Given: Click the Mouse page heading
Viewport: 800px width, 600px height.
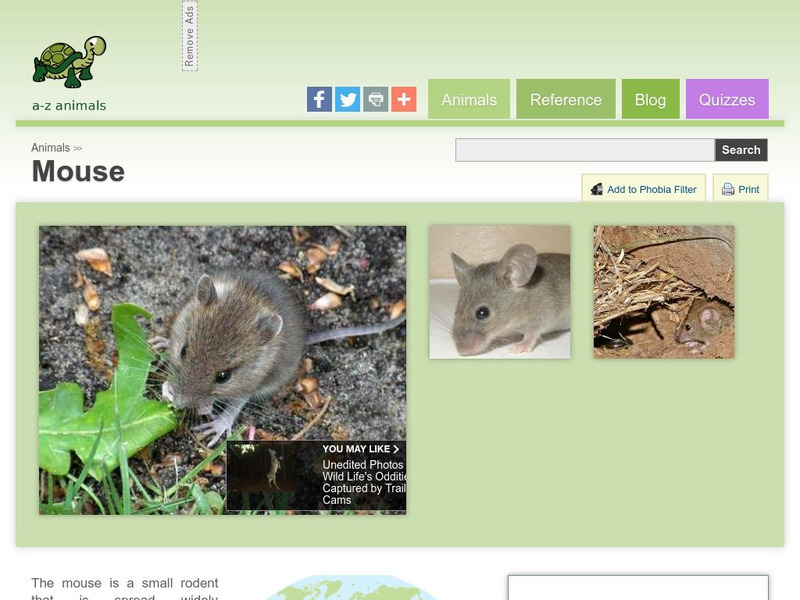Looking at the screenshot, I should (78, 171).
